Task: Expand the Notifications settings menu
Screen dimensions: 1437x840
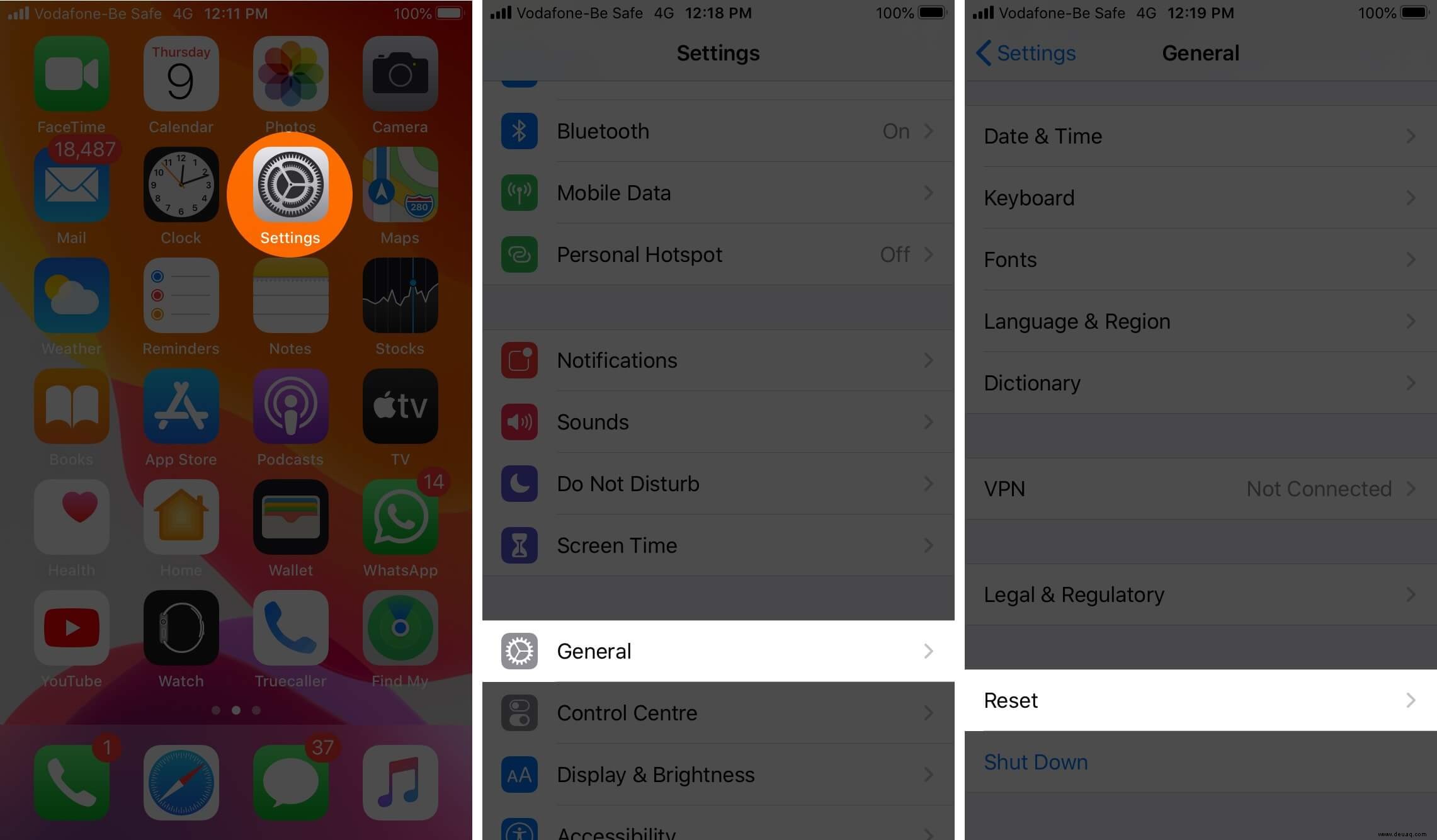Action: (717, 360)
